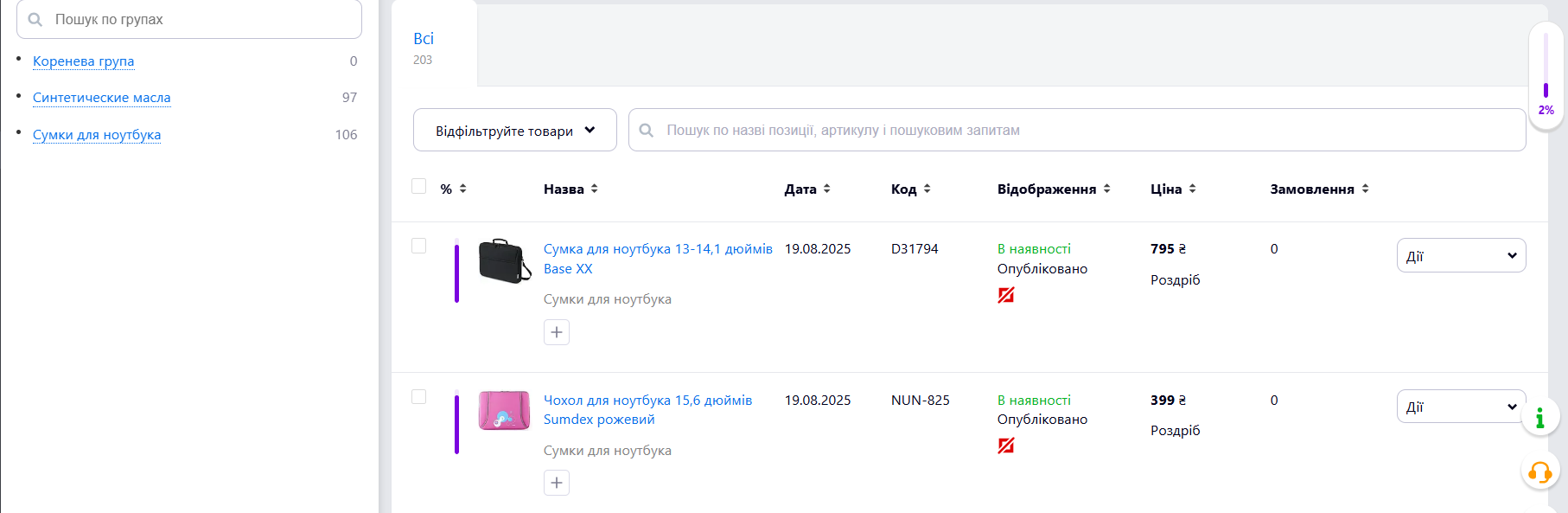
Task: Check the box for Чохол Sumdex рожевий
Action: pyautogui.click(x=419, y=397)
